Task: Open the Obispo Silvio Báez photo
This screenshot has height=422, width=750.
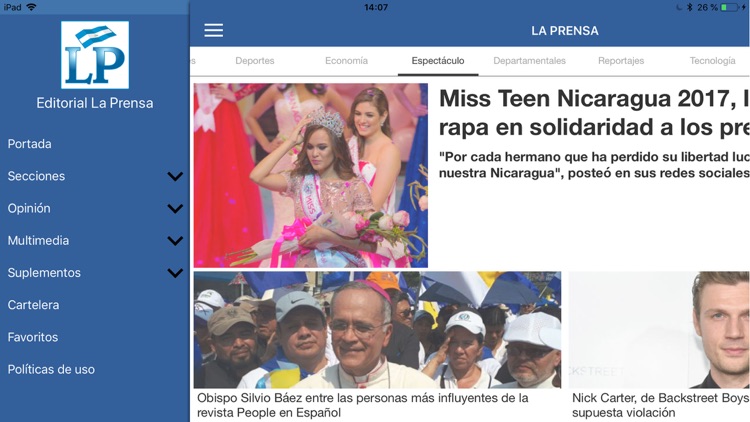Action: (377, 330)
